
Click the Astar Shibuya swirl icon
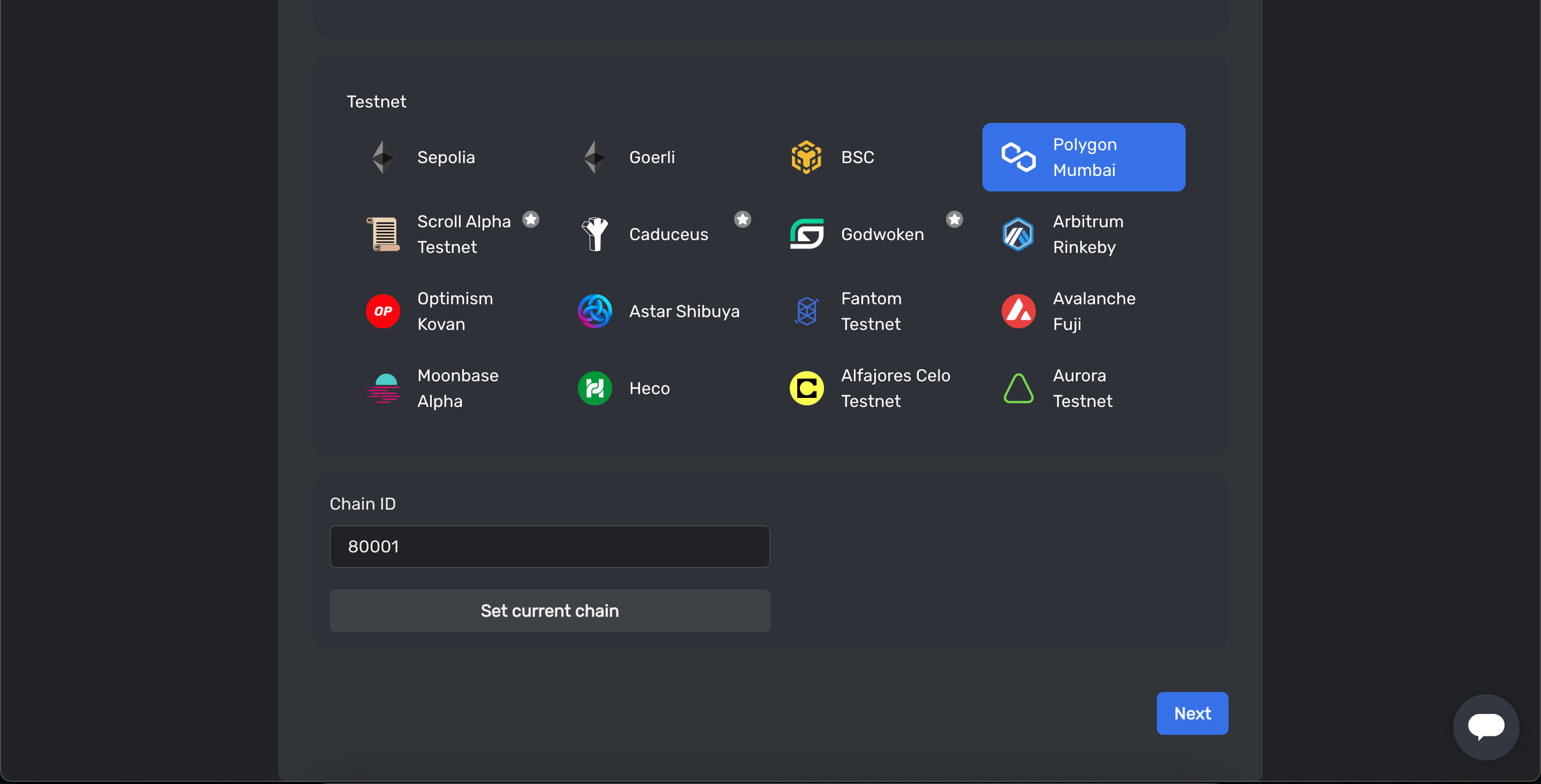click(594, 312)
